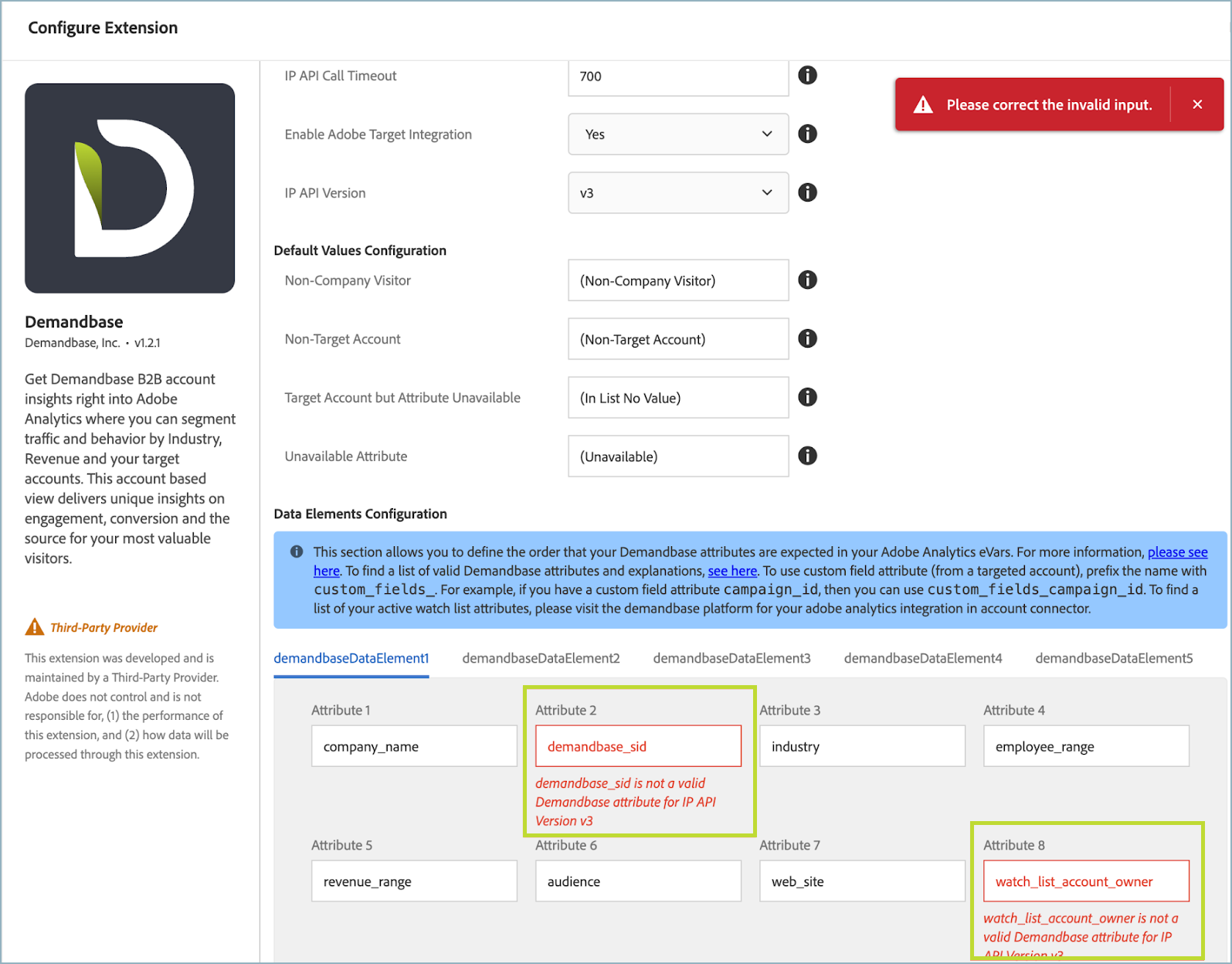Screen dimensions: 1232x964
Task: Click the Demandbase extension logo
Action: pos(130,188)
